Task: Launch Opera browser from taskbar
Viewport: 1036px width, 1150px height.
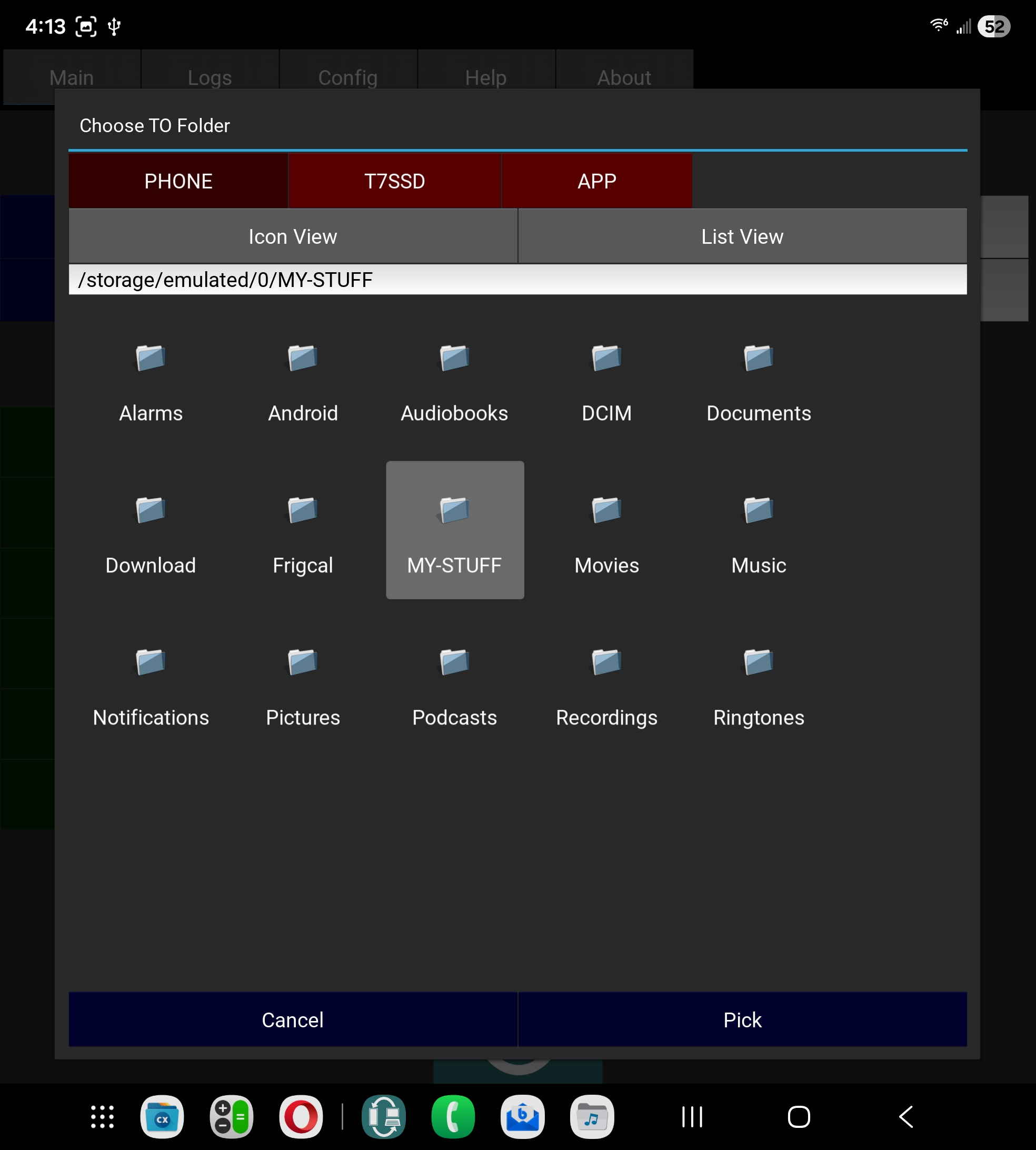Action: click(301, 1116)
